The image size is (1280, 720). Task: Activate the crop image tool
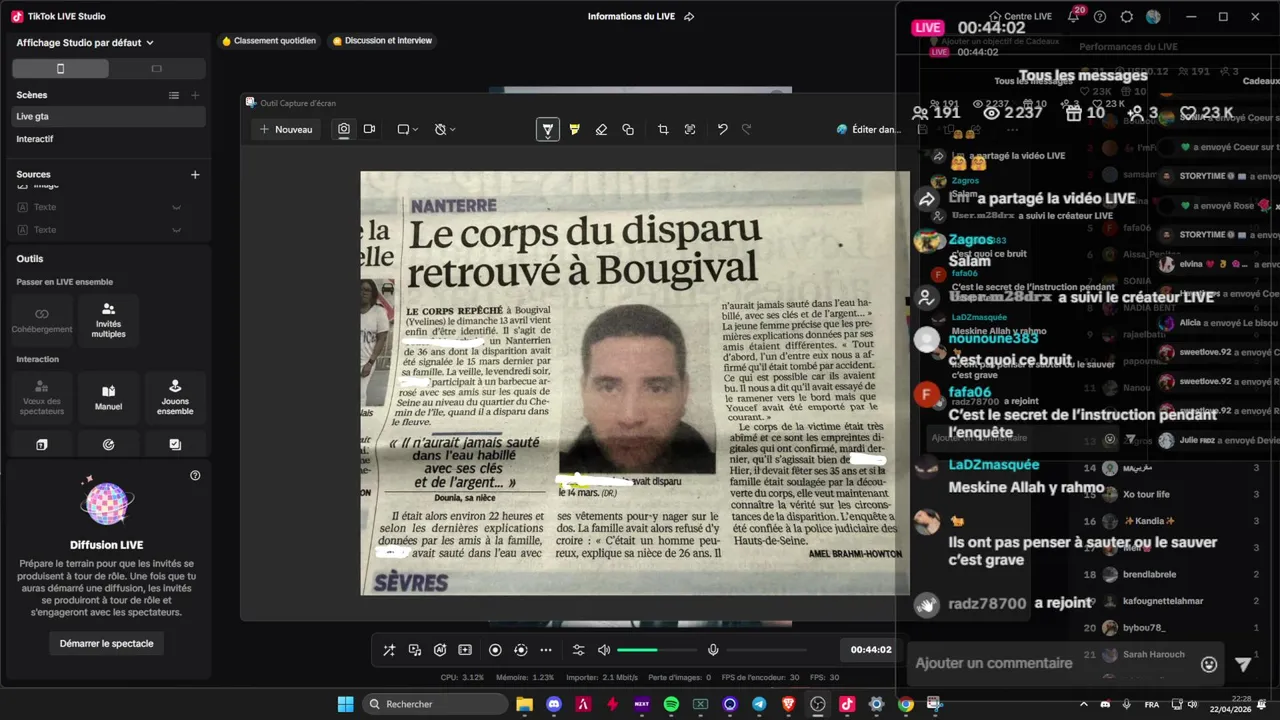[663, 130]
